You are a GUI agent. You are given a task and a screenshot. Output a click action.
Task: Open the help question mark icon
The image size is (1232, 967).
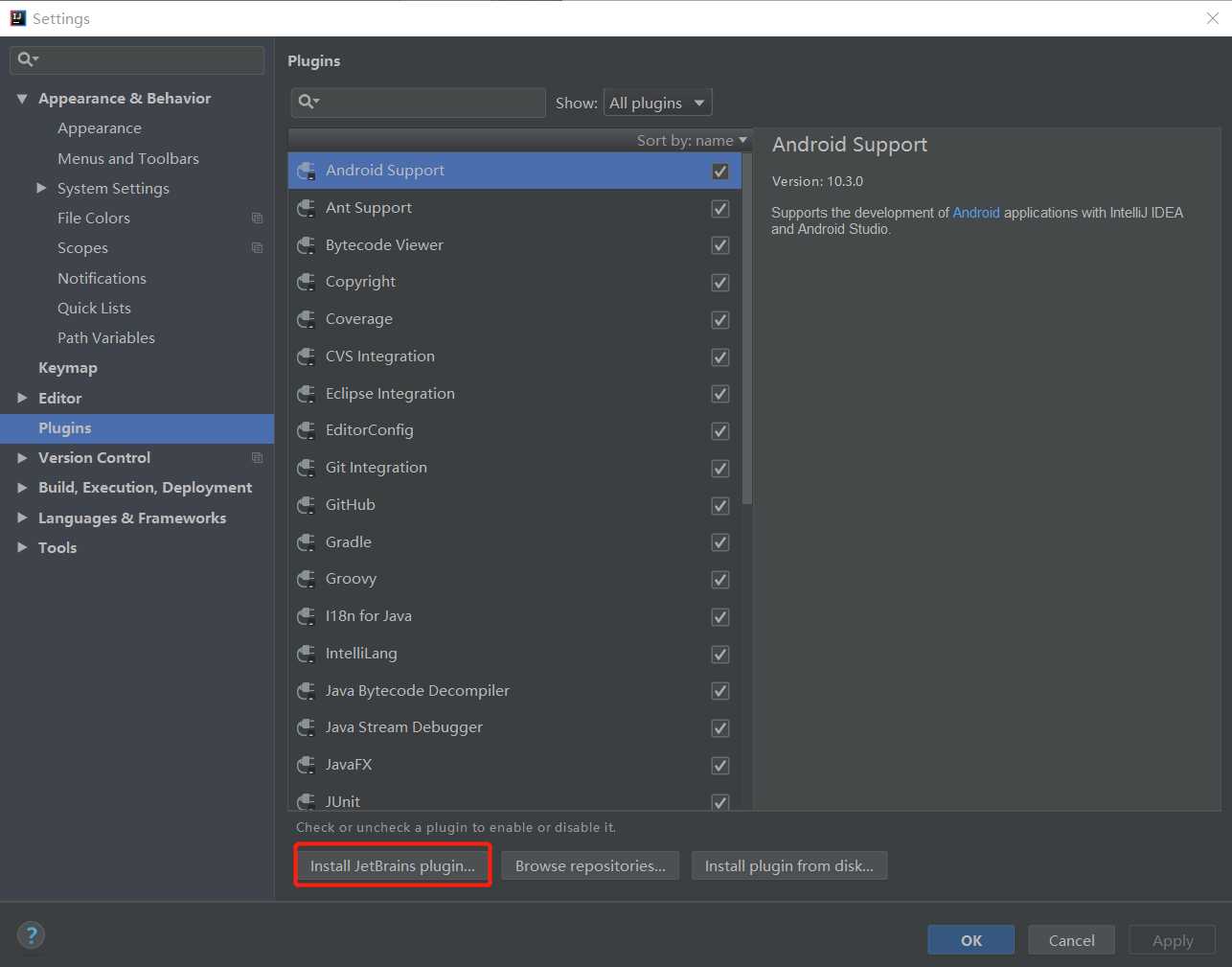[x=31, y=935]
